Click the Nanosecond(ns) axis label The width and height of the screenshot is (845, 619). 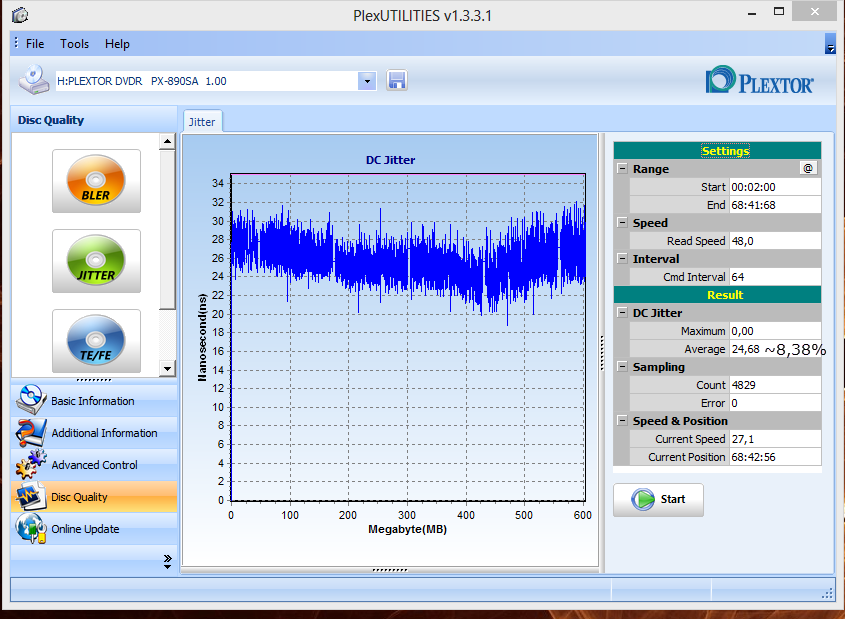[x=202, y=338]
